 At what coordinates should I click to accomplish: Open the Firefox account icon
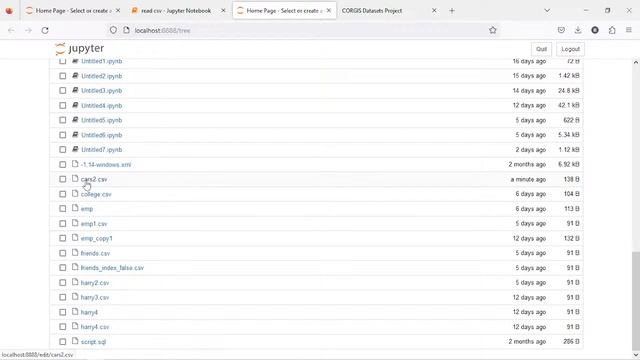click(x=595, y=30)
